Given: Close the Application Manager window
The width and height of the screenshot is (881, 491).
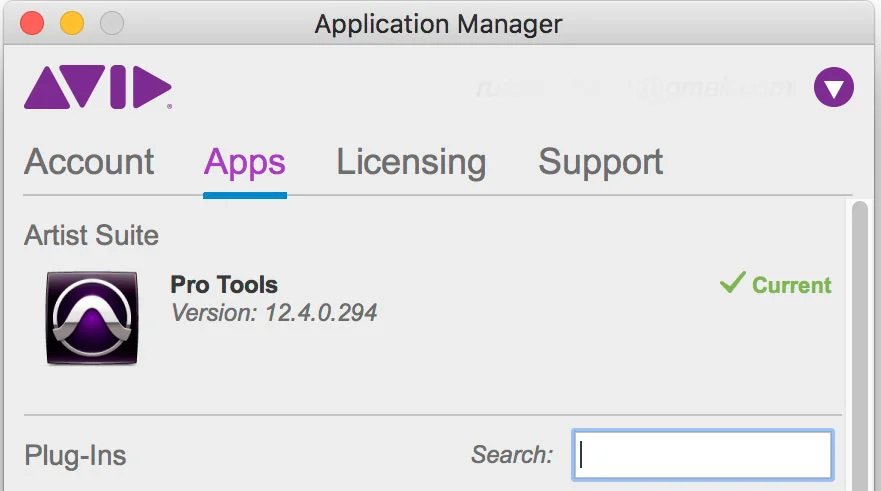Looking at the screenshot, I should [32, 24].
